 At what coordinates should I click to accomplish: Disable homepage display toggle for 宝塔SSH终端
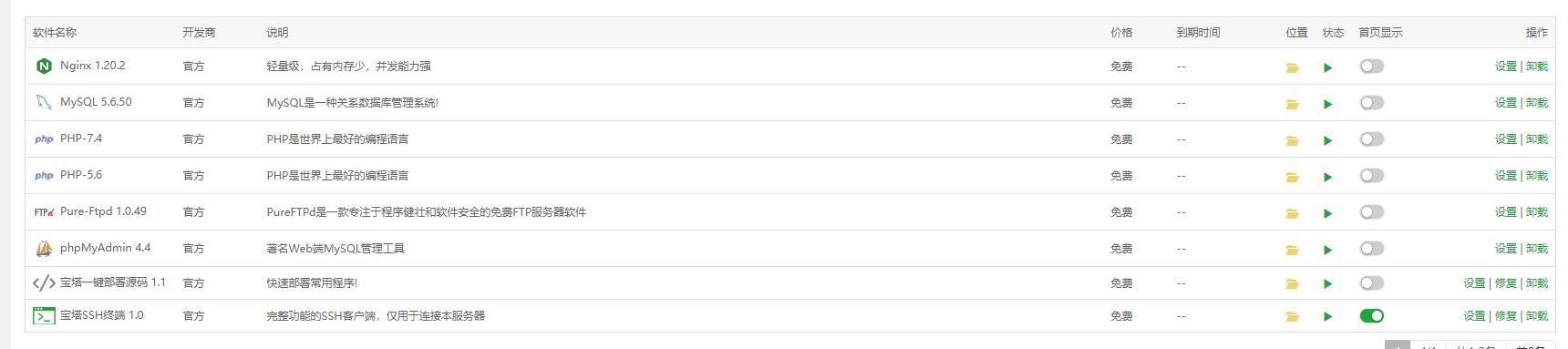pos(1371,316)
